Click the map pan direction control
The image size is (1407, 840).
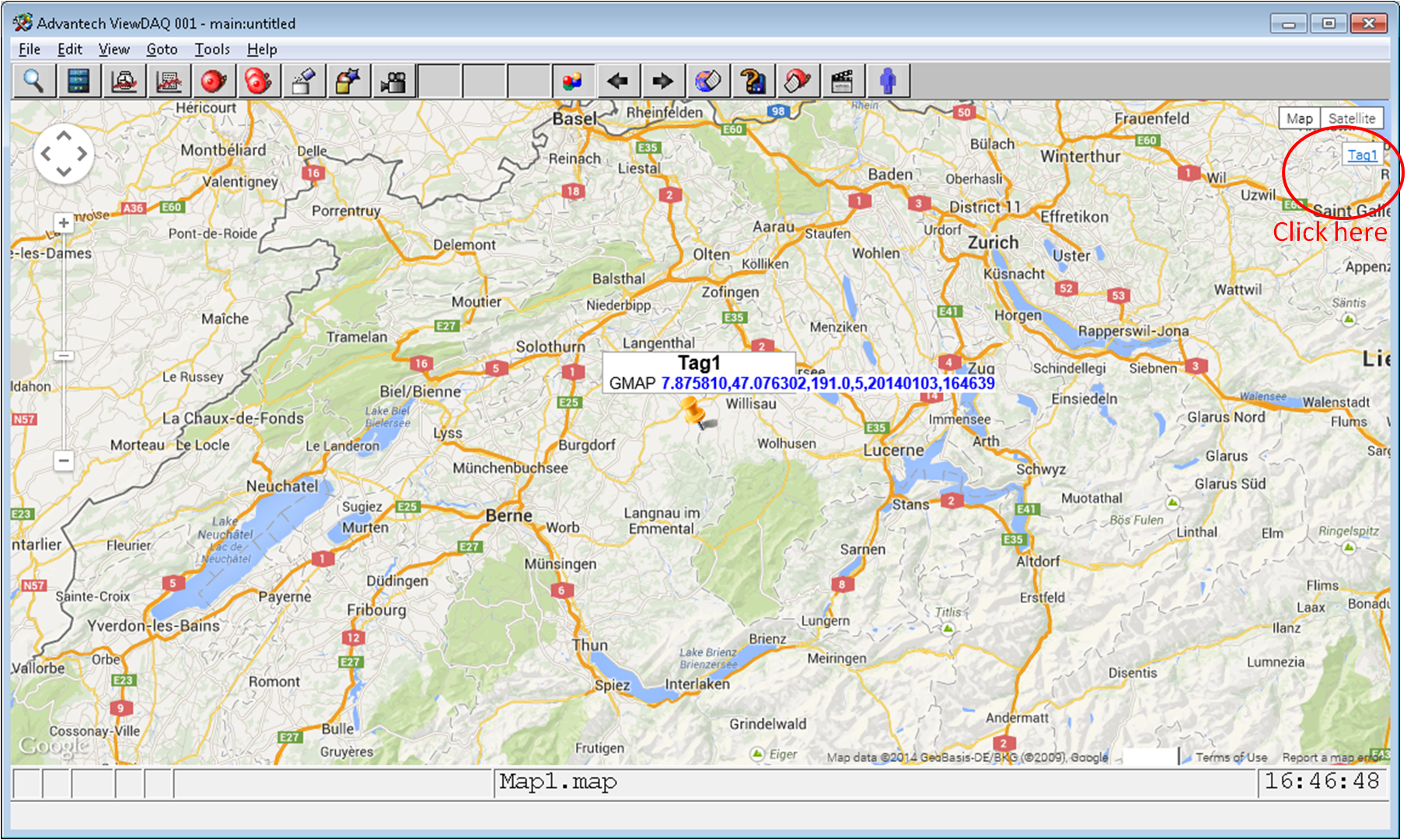pyautogui.click(x=64, y=154)
